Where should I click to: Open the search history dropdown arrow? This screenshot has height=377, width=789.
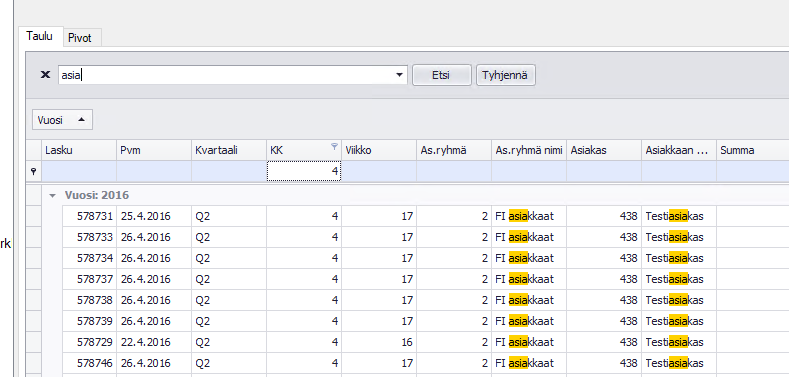pos(400,75)
